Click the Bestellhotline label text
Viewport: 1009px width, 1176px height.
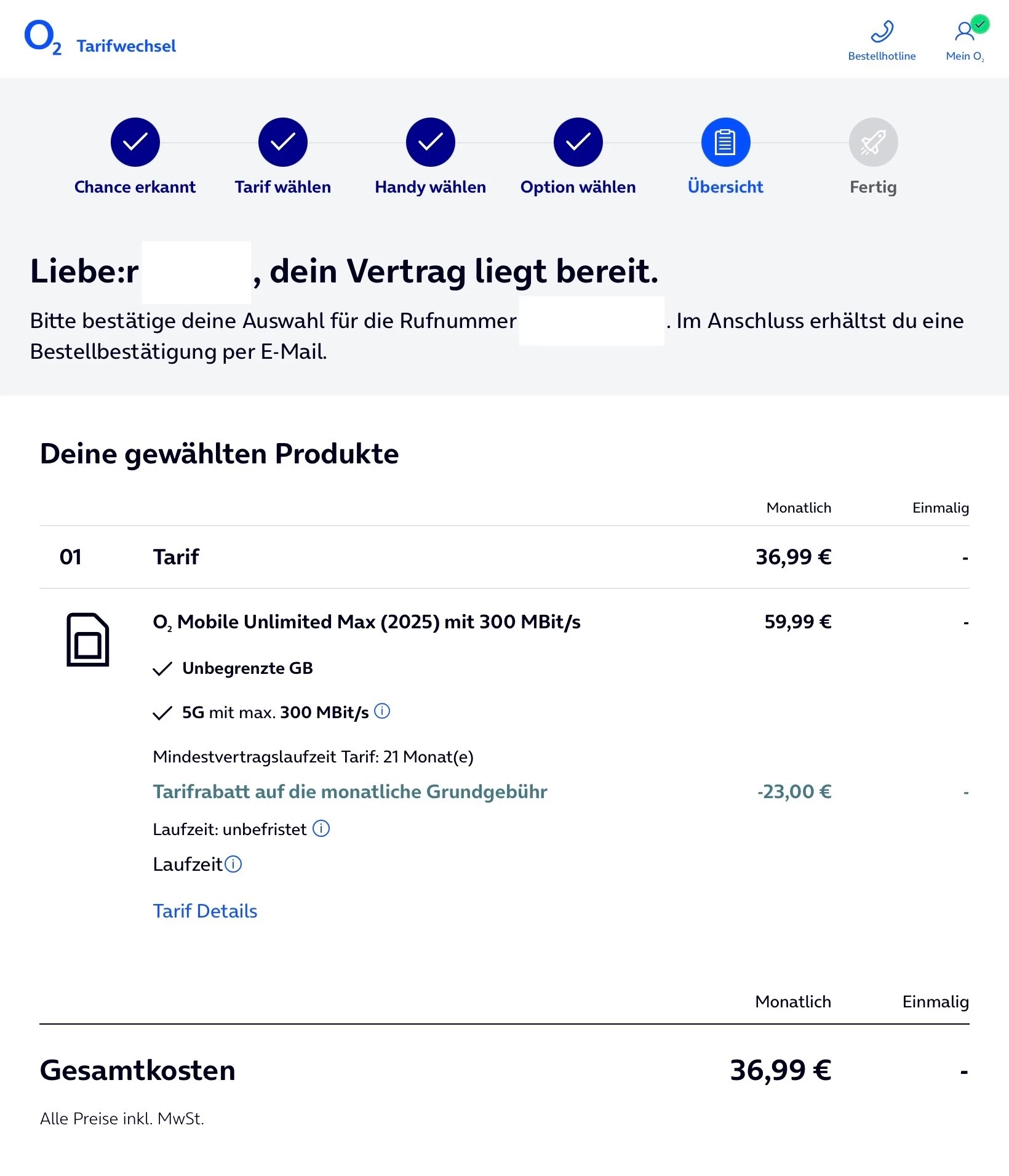tap(882, 56)
